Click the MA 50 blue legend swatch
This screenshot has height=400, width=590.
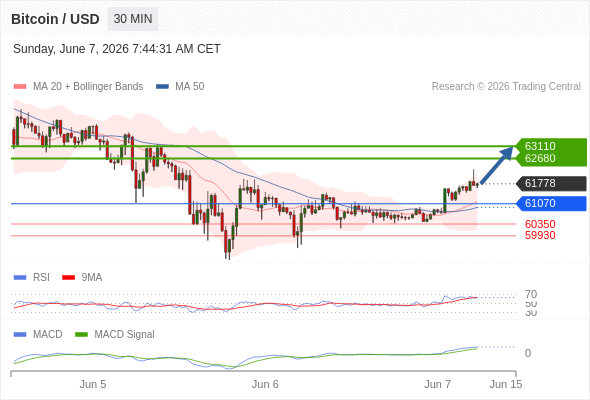[x=162, y=87]
